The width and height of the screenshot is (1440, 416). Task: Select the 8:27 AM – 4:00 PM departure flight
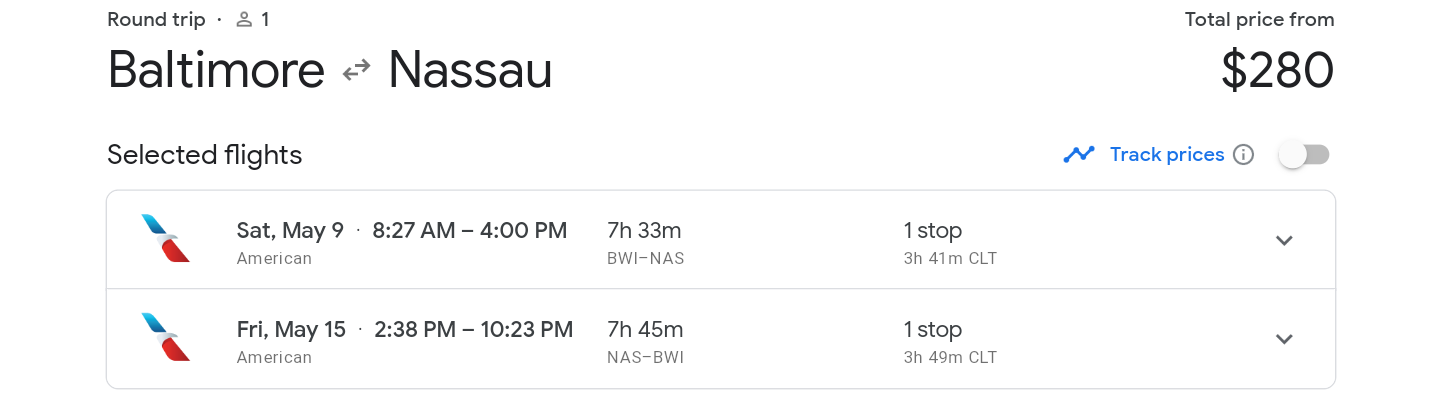tap(469, 231)
